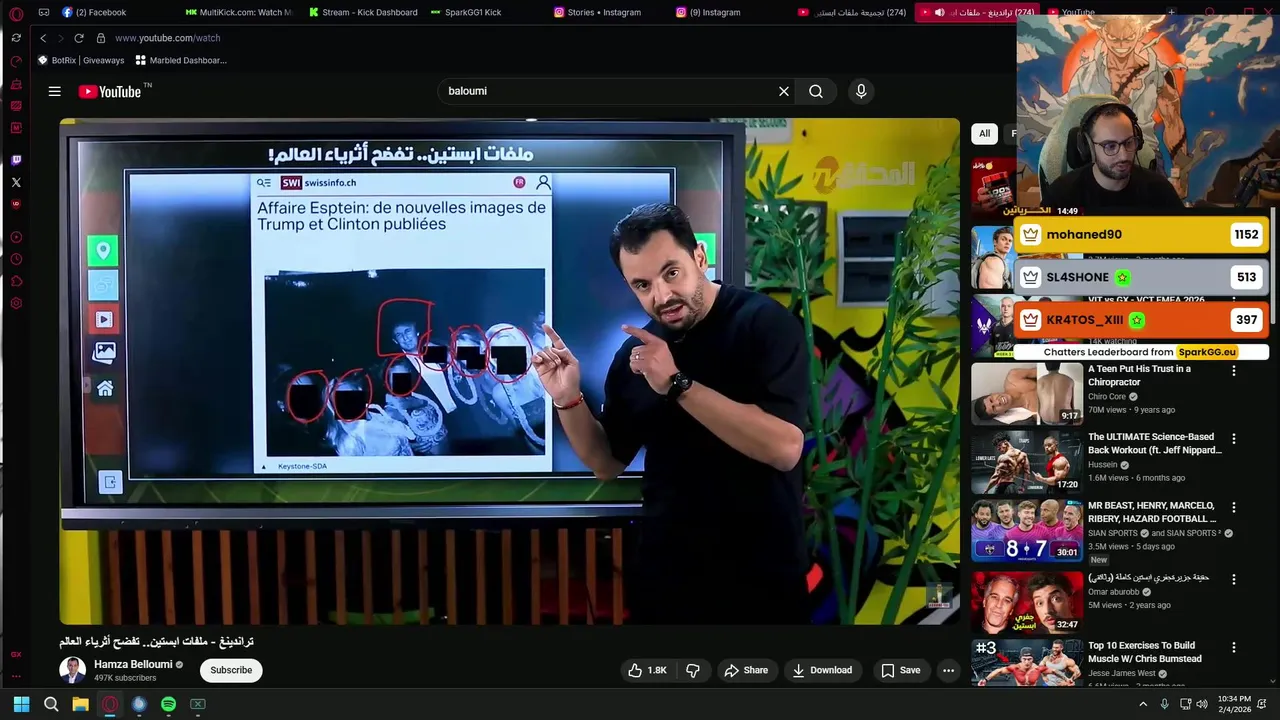1280x720 pixels.
Task: Save the video to playlist
Action: (x=900, y=670)
